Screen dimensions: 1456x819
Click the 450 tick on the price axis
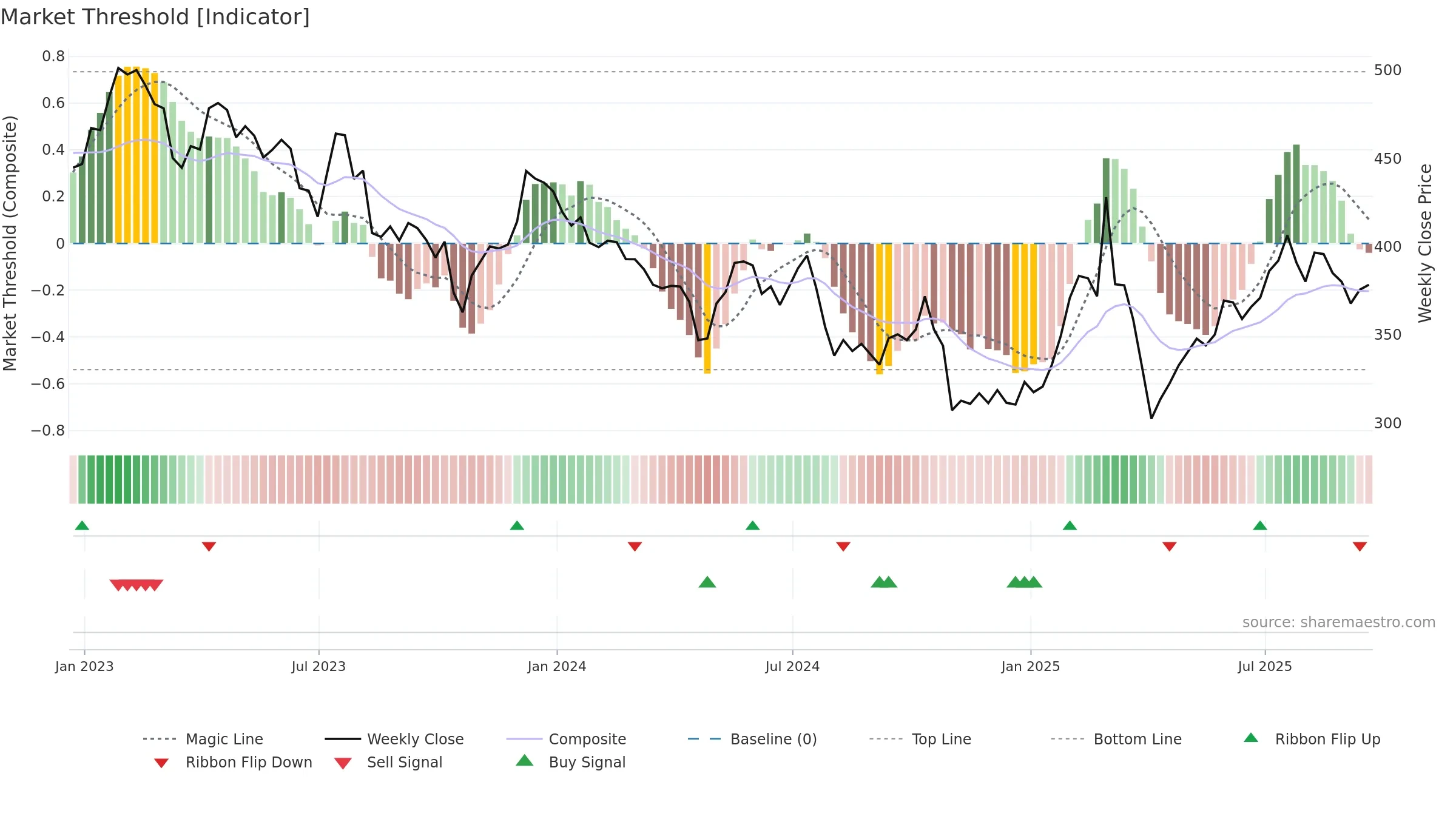(1388, 159)
